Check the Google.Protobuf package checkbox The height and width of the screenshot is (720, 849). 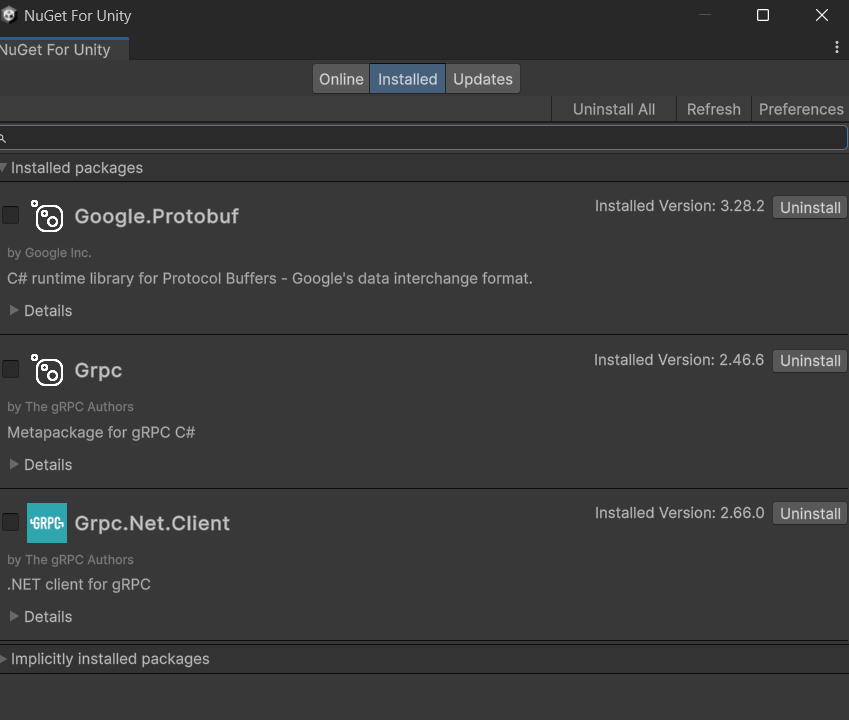click(x=10, y=215)
